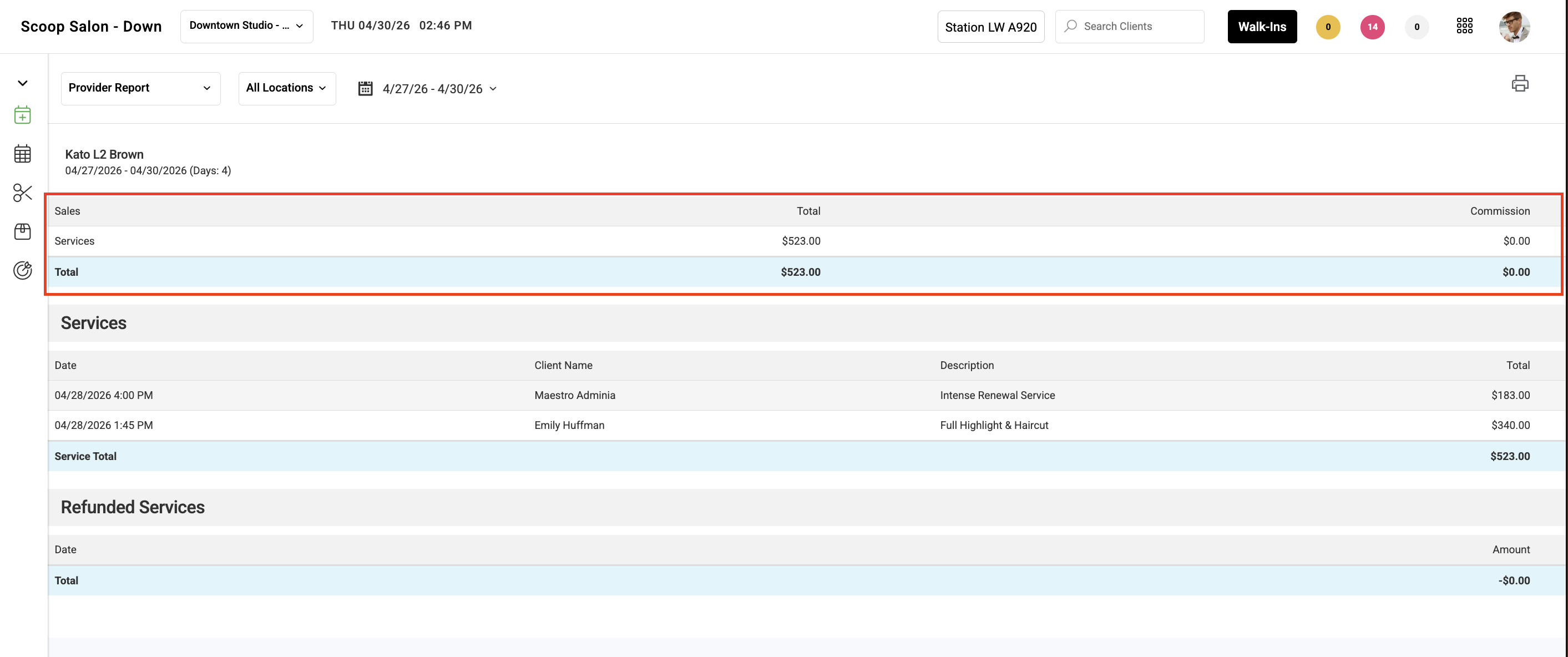Click the Services row $523.00 total
Screen dimensions: 1568x657
(801, 241)
